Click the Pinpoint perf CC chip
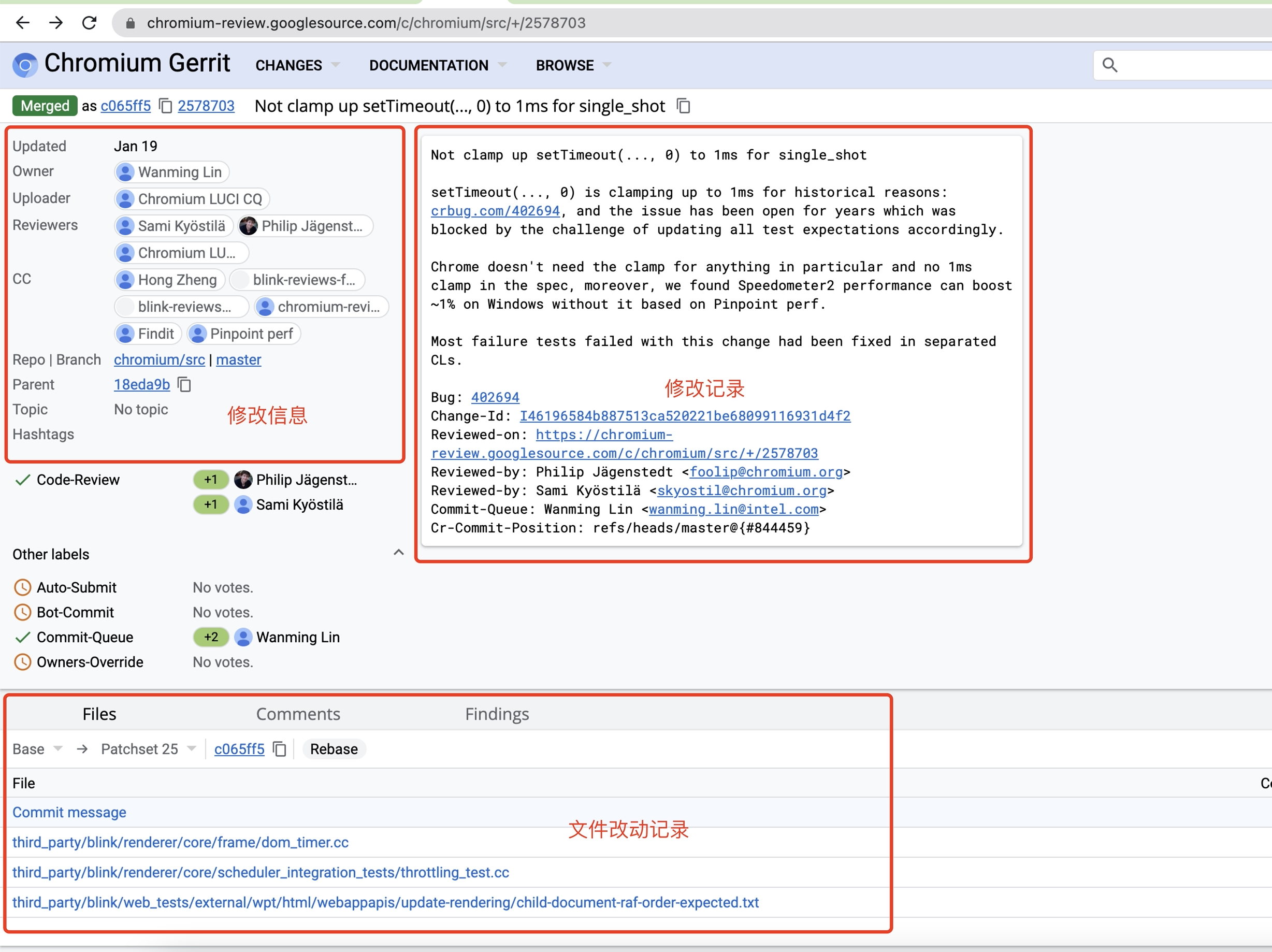Screen dimensions: 1272x952 244,334
